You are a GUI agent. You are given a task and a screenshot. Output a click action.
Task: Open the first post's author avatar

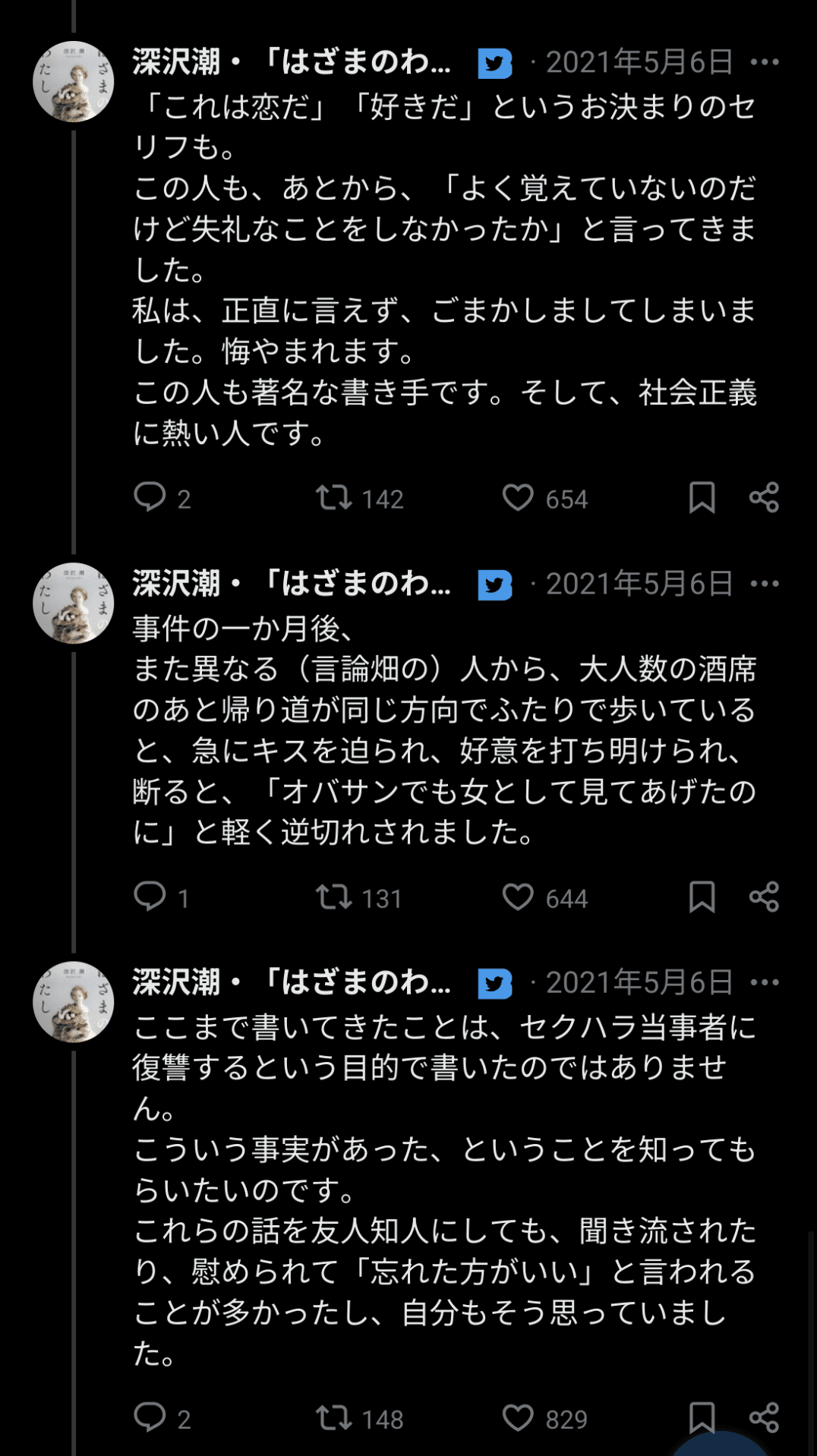coord(74,82)
